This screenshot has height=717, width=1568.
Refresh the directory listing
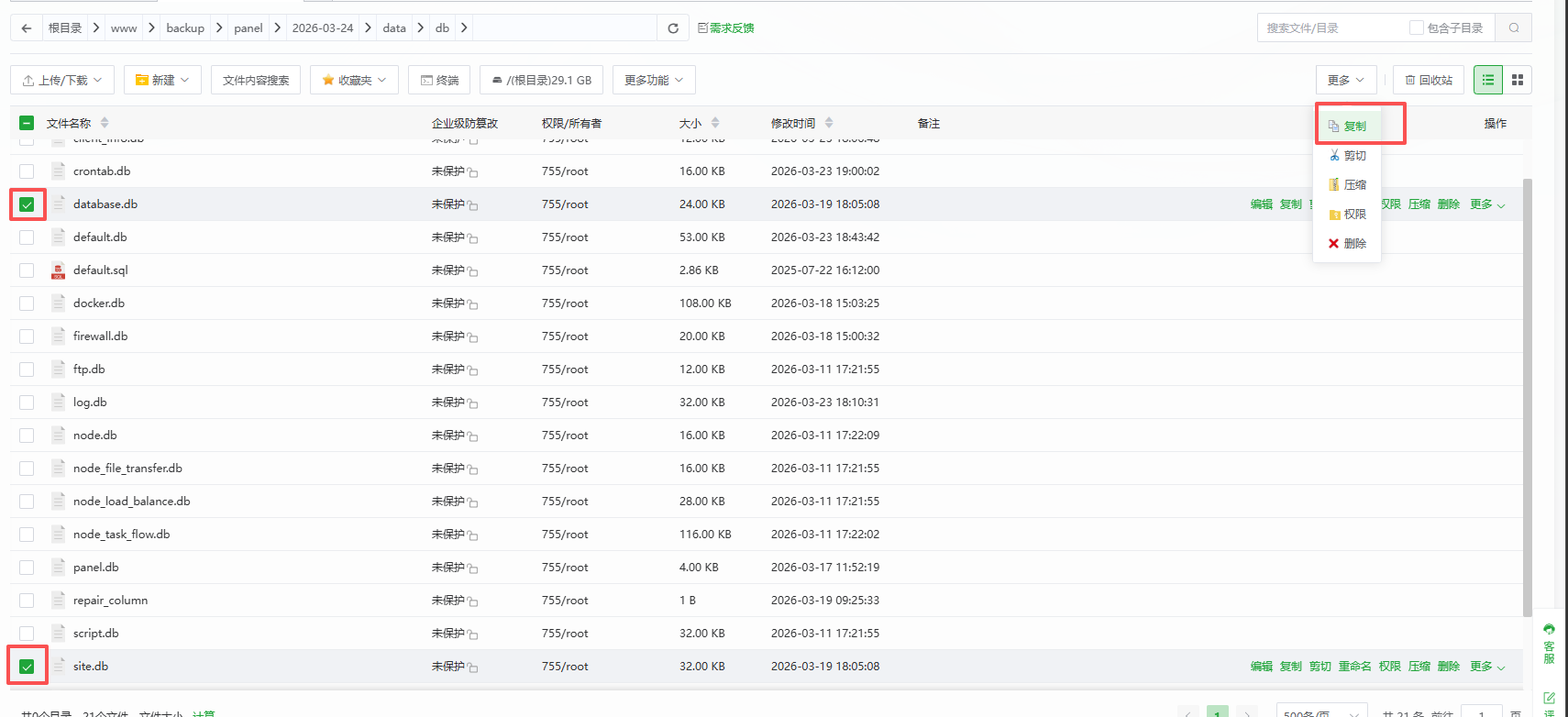[673, 28]
